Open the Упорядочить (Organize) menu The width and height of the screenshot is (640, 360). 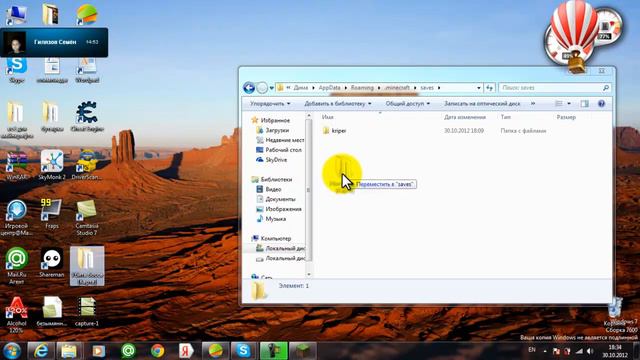coord(270,104)
